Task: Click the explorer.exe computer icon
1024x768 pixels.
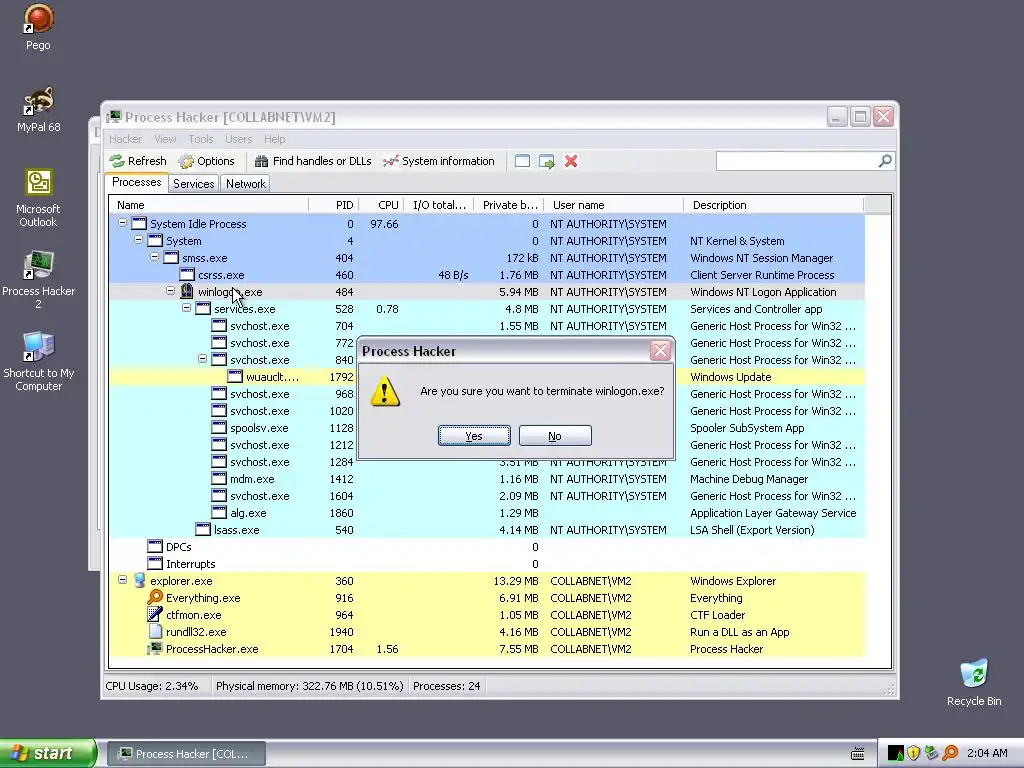Action: (x=139, y=580)
